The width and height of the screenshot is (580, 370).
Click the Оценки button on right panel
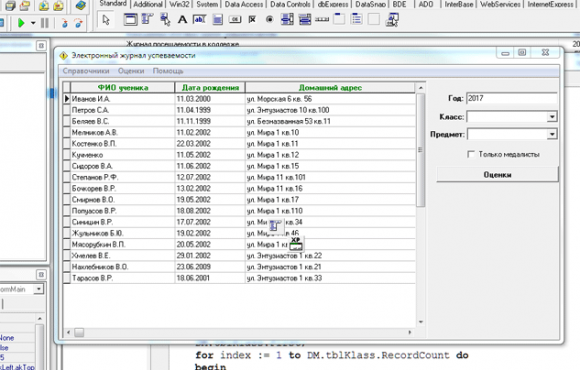click(x=497, y=175)
